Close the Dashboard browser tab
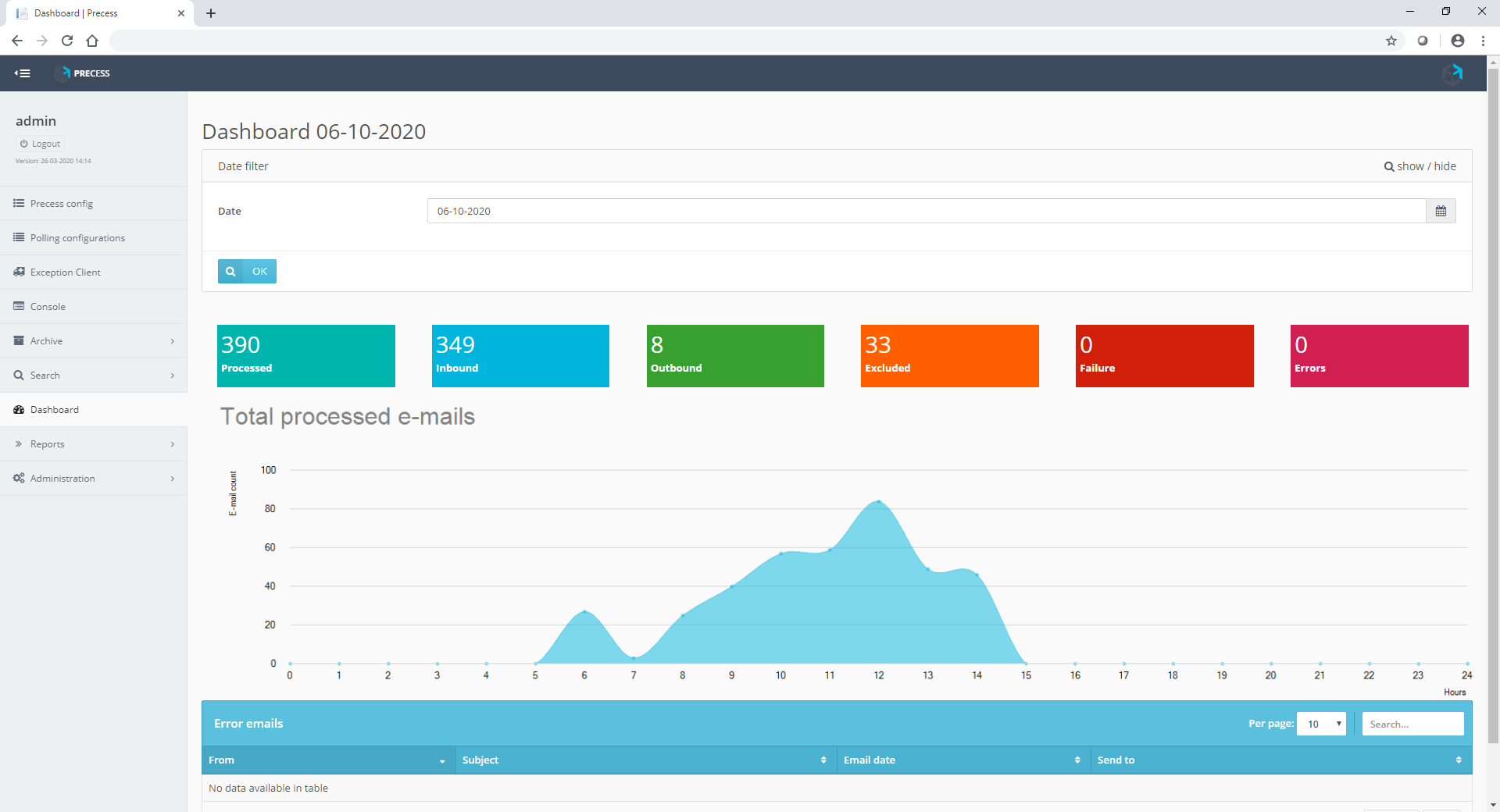 tap(181, 13)
